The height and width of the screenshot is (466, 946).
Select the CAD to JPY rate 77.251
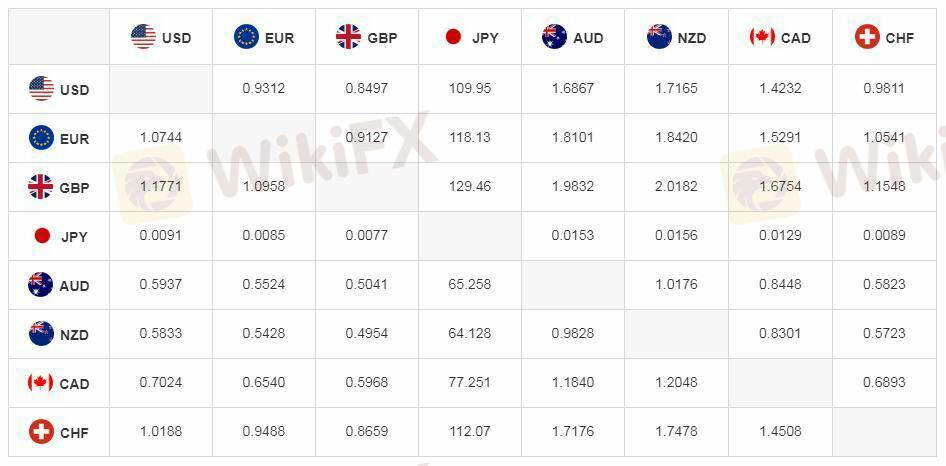[470, 382]
